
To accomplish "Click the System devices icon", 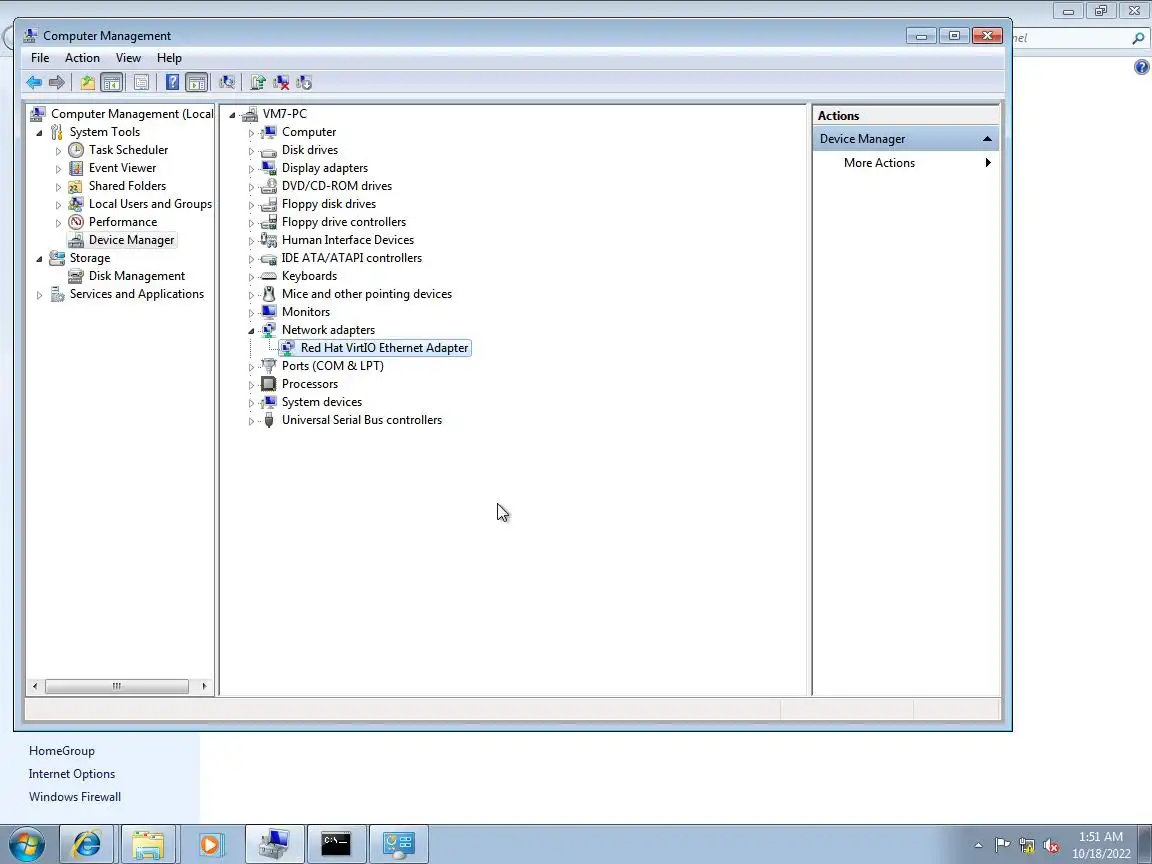I will point(269,402).
